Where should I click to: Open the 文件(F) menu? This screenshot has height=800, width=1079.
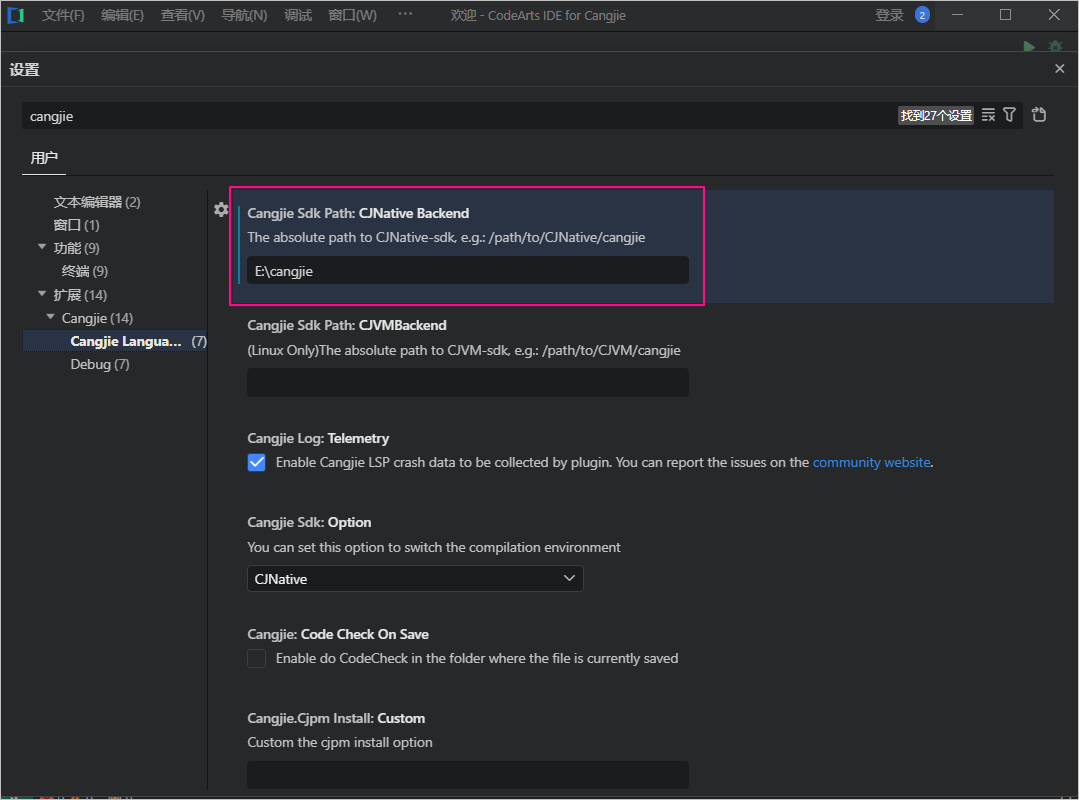coord(63,15)
